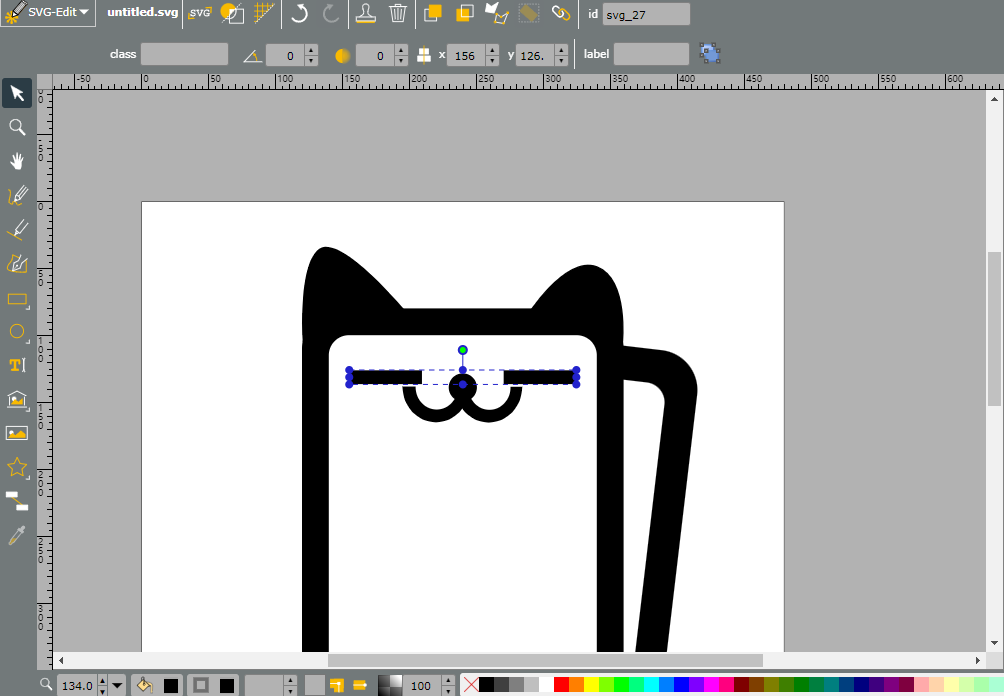The height and width of the screenshot is (696, 1004).
Task: Increase the rotation angle value
Action: pos(311,50)
